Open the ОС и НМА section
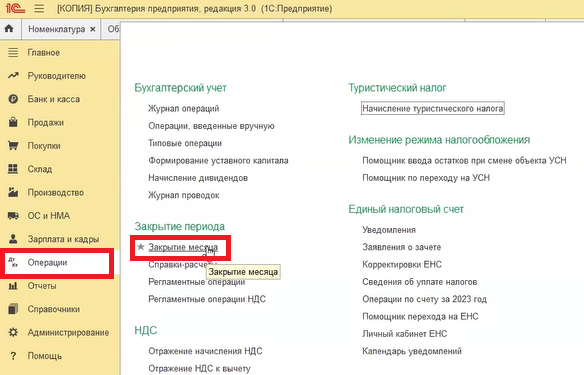The width and height of the screenshot is (584, 375). coord(49,216)
